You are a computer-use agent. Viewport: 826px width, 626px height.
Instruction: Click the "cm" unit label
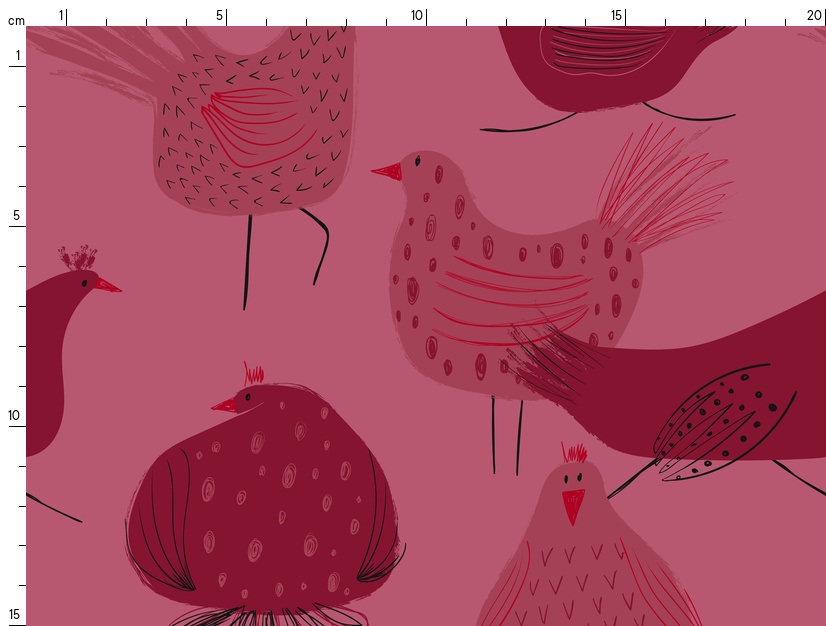click(x=16, y=20)
